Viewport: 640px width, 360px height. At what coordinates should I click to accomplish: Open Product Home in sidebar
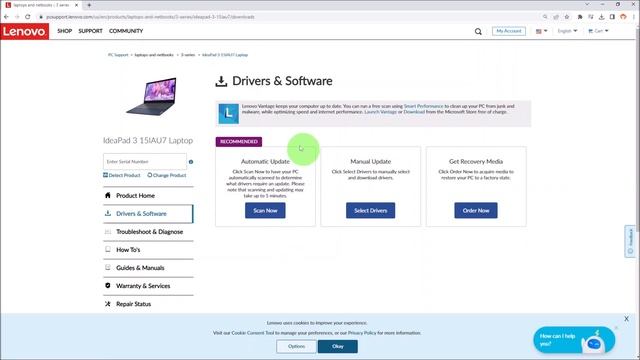pyautogui.click(x=148, y=196)
